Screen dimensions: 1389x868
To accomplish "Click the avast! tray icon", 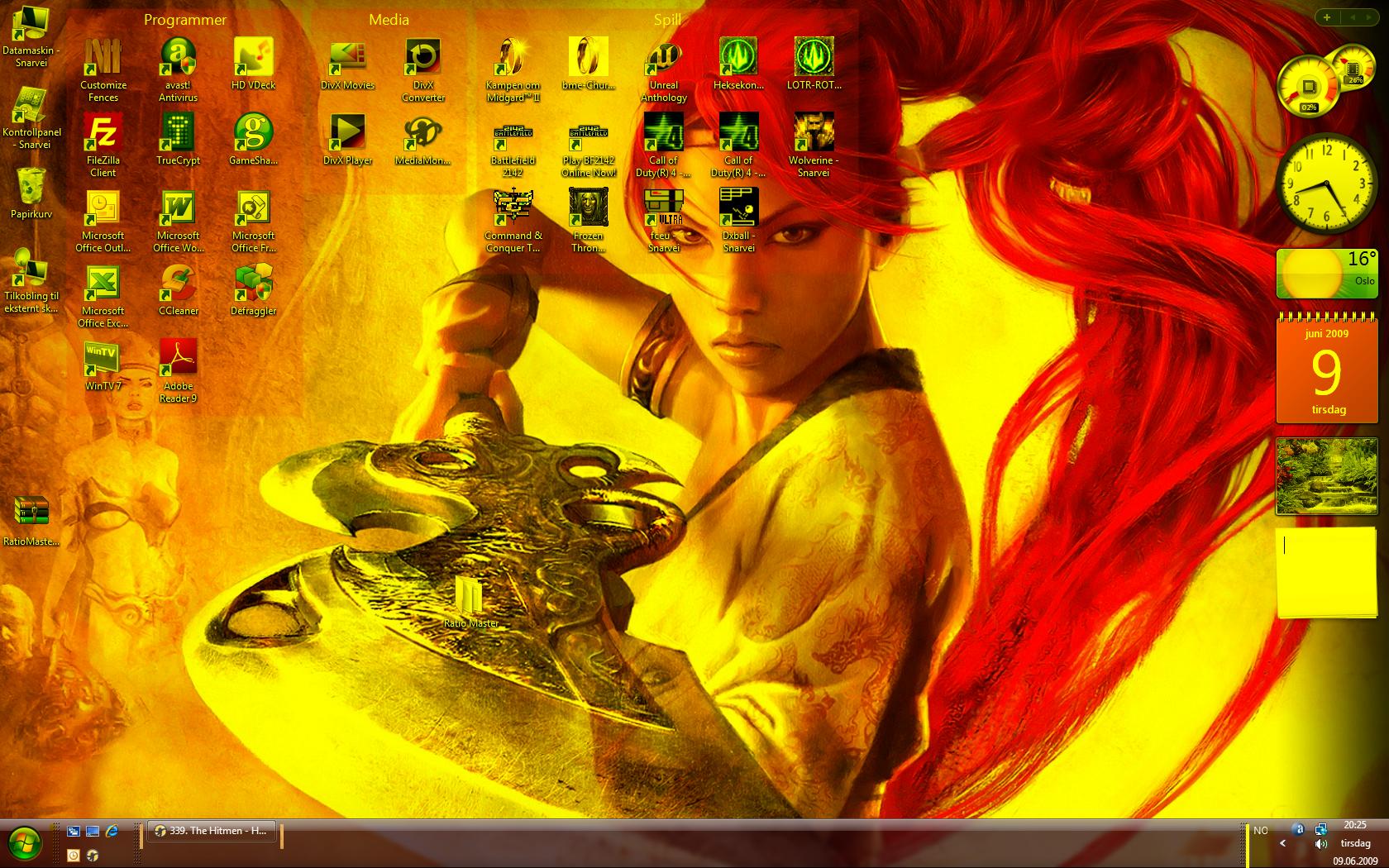I will click(1298, 829).
